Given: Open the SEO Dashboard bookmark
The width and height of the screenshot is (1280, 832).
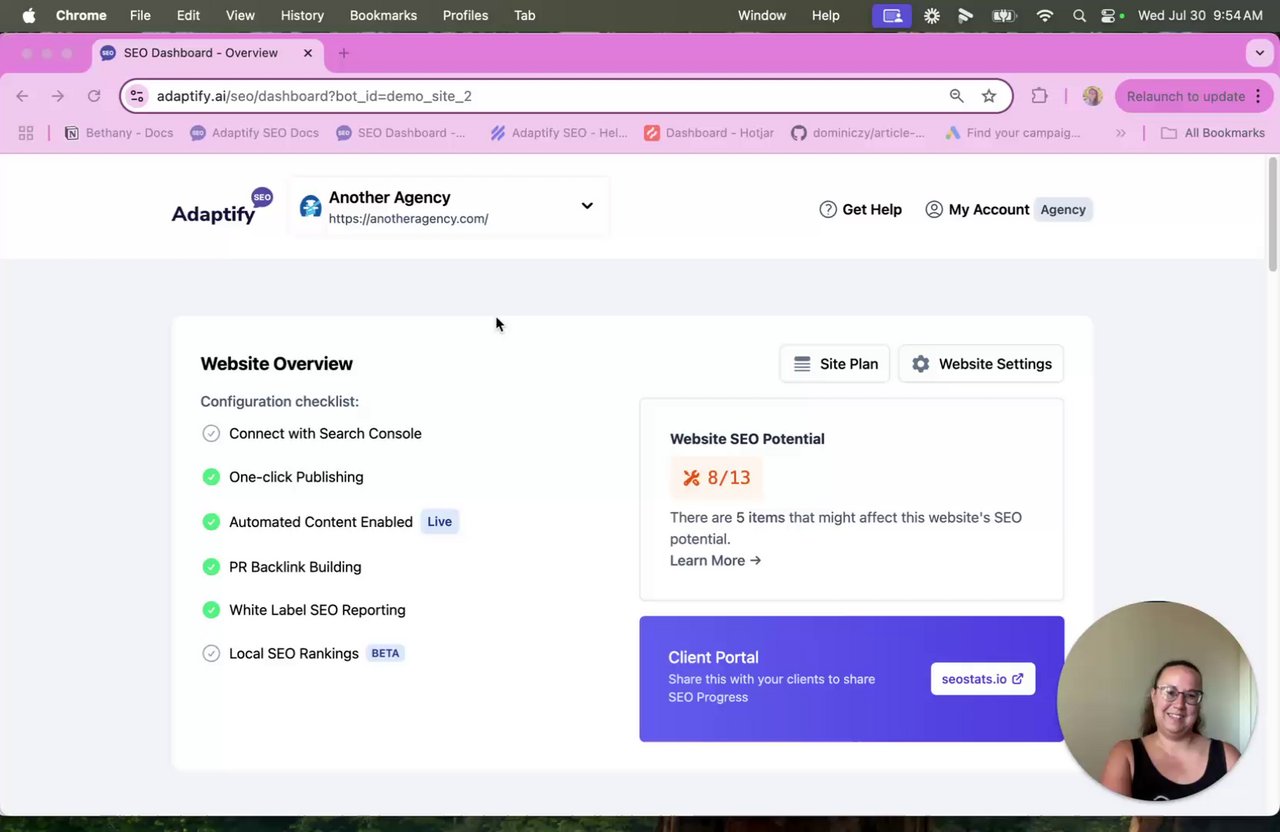Looking at the screenshot, I should point(402,133).
